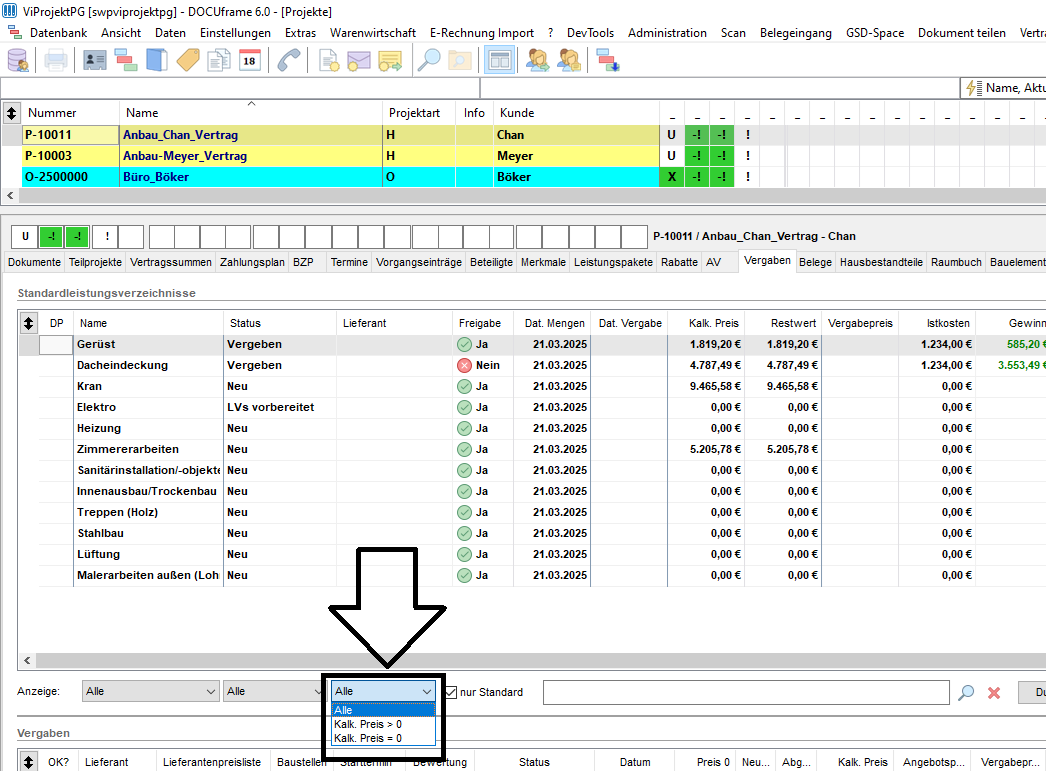Screen dimensions: 1046x771
Task: Switch to the Belege tab
Action: click(x=815, y=262)
